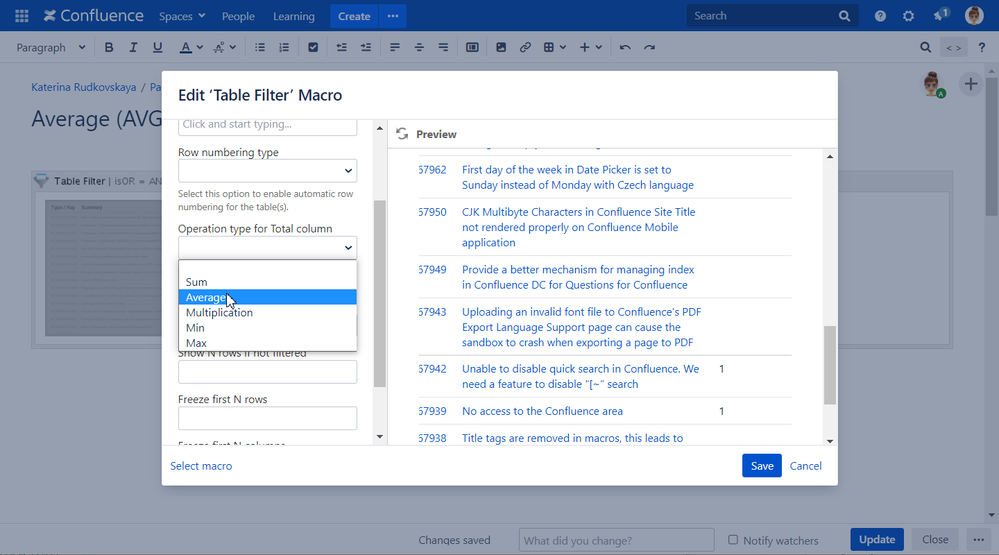The image size is (999, 555).
Task: Open Operation type for Total column dropdown
Action: click(x=268, y=247)
